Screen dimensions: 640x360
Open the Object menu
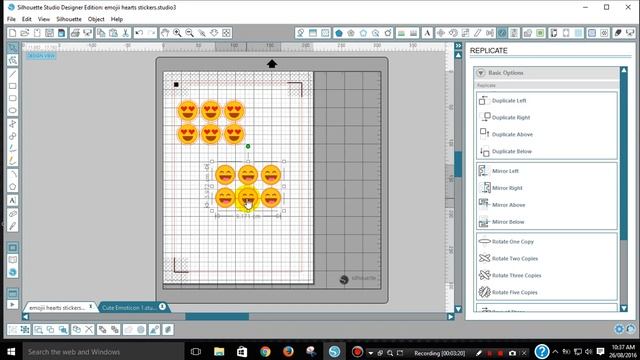point(96,19)
